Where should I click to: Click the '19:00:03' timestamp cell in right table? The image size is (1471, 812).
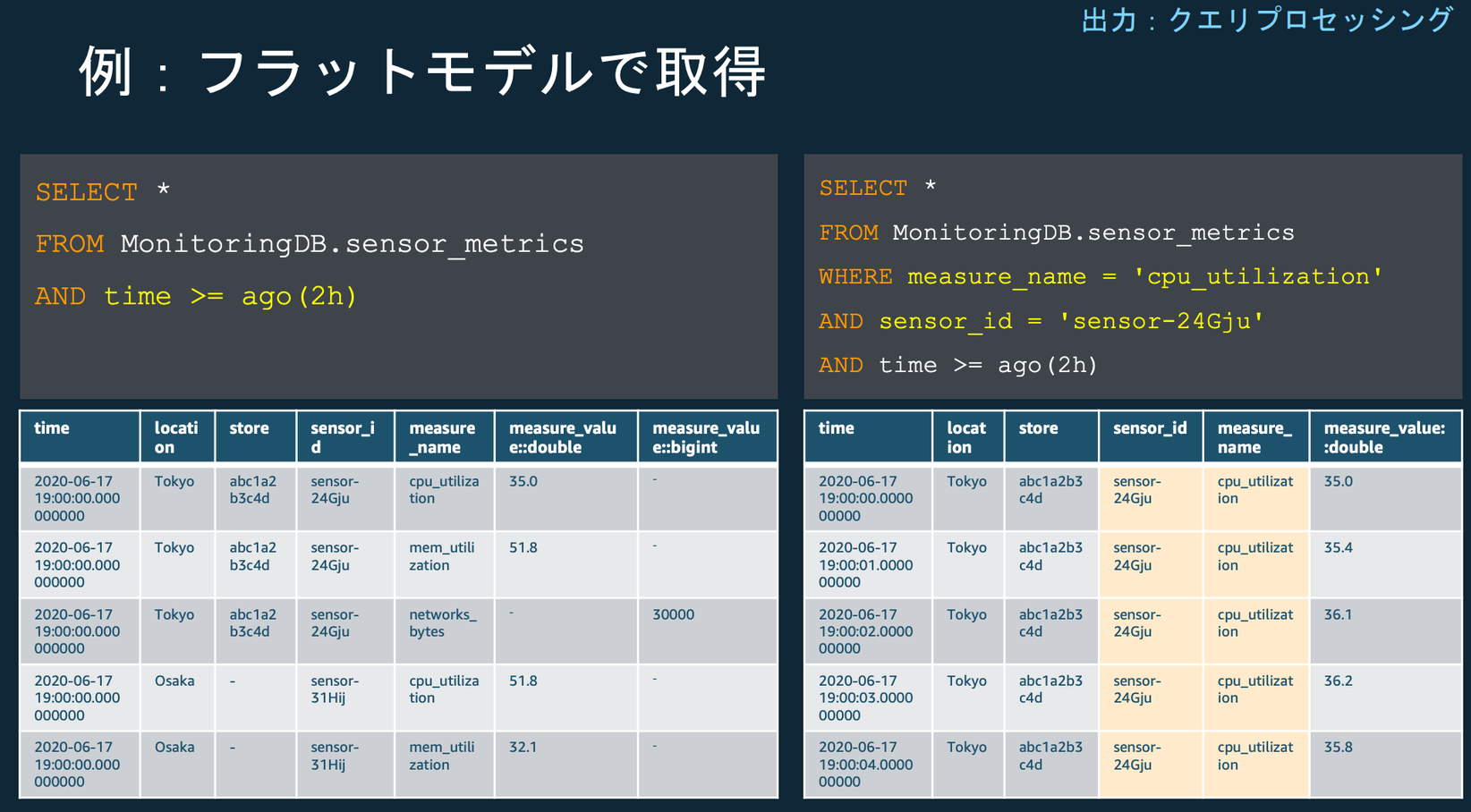tap(865, 698)
